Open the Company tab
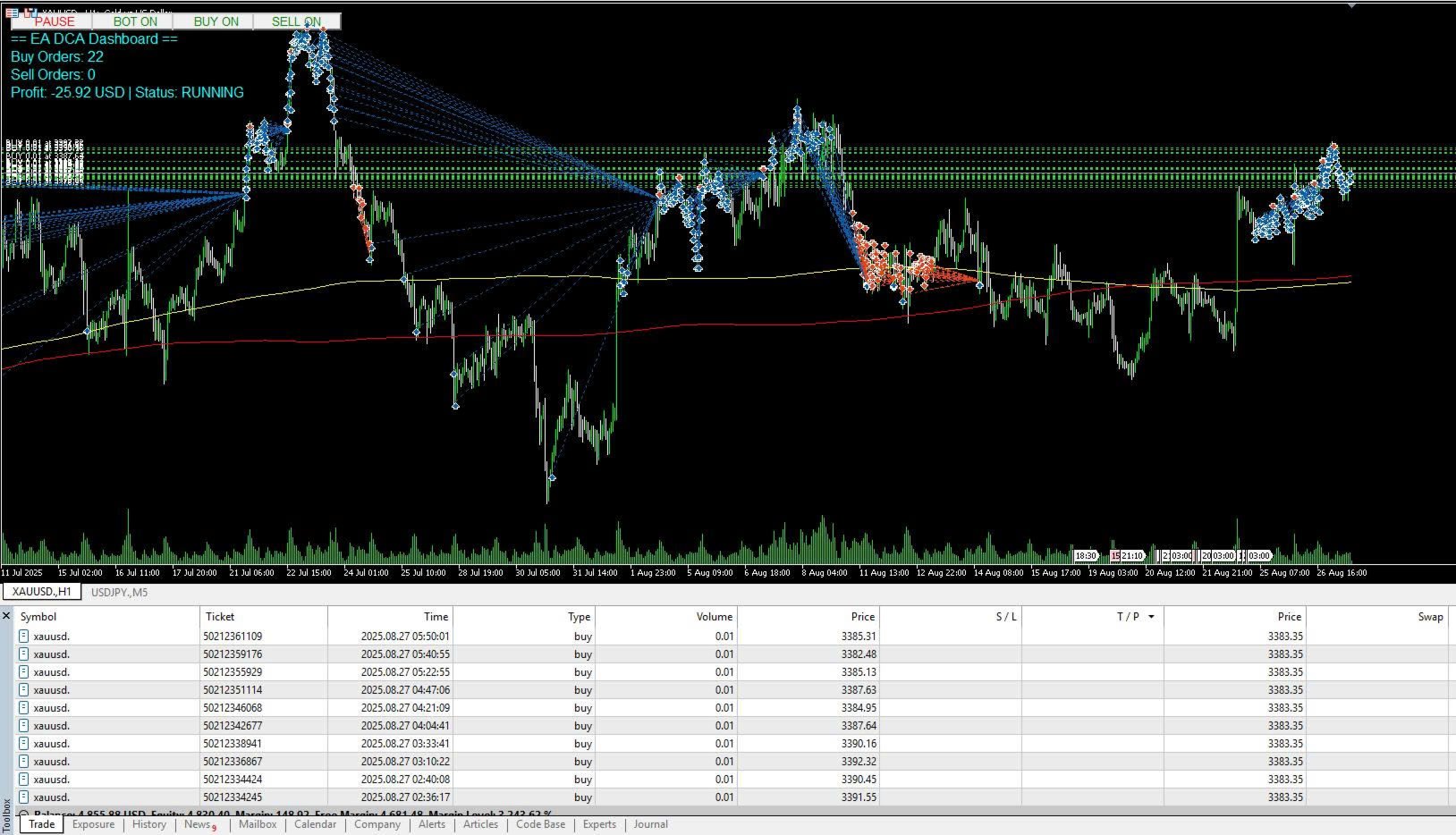1456x835 pixels. pos(377,824)
